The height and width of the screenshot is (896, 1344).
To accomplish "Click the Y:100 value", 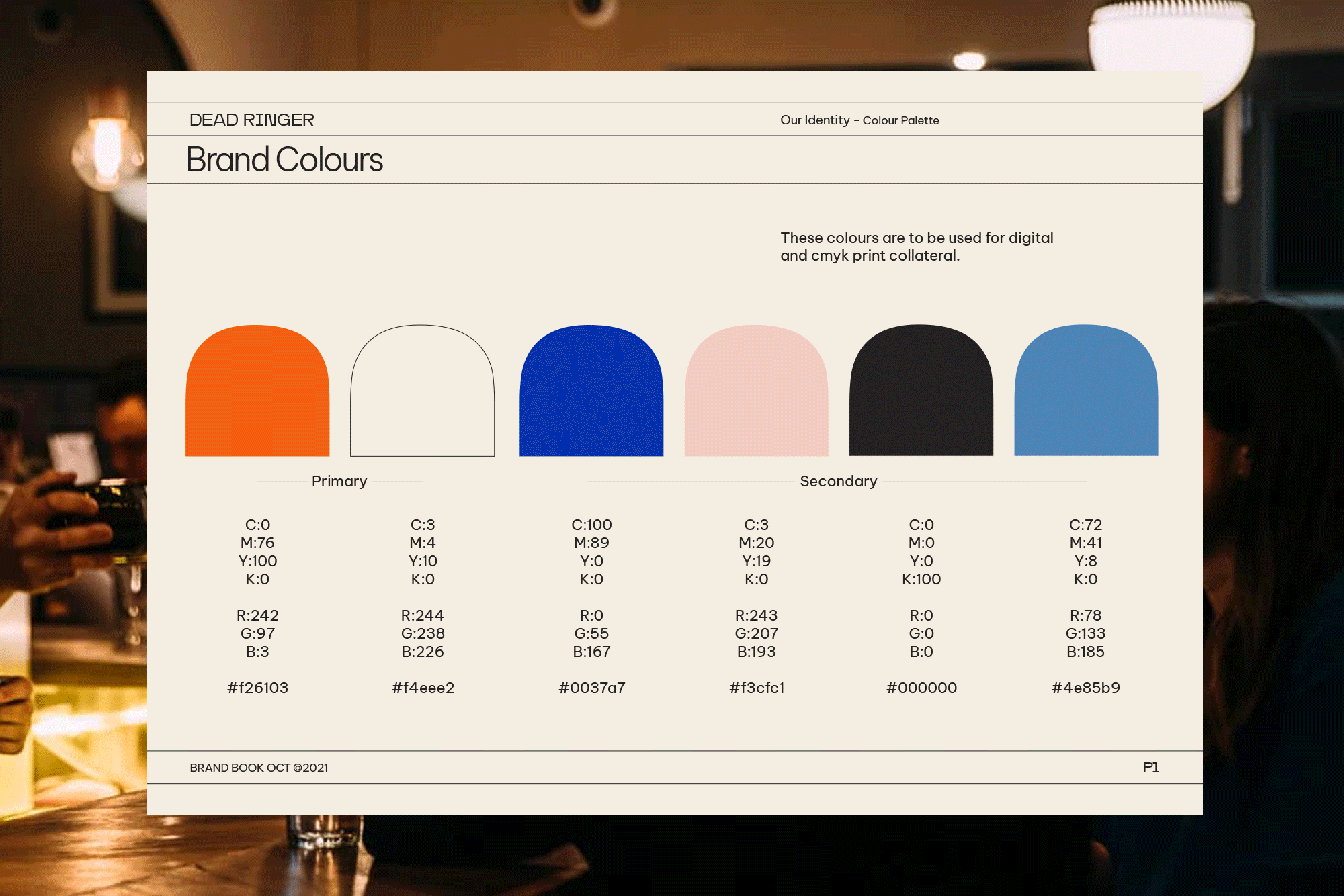I will [x=257, y=561].
